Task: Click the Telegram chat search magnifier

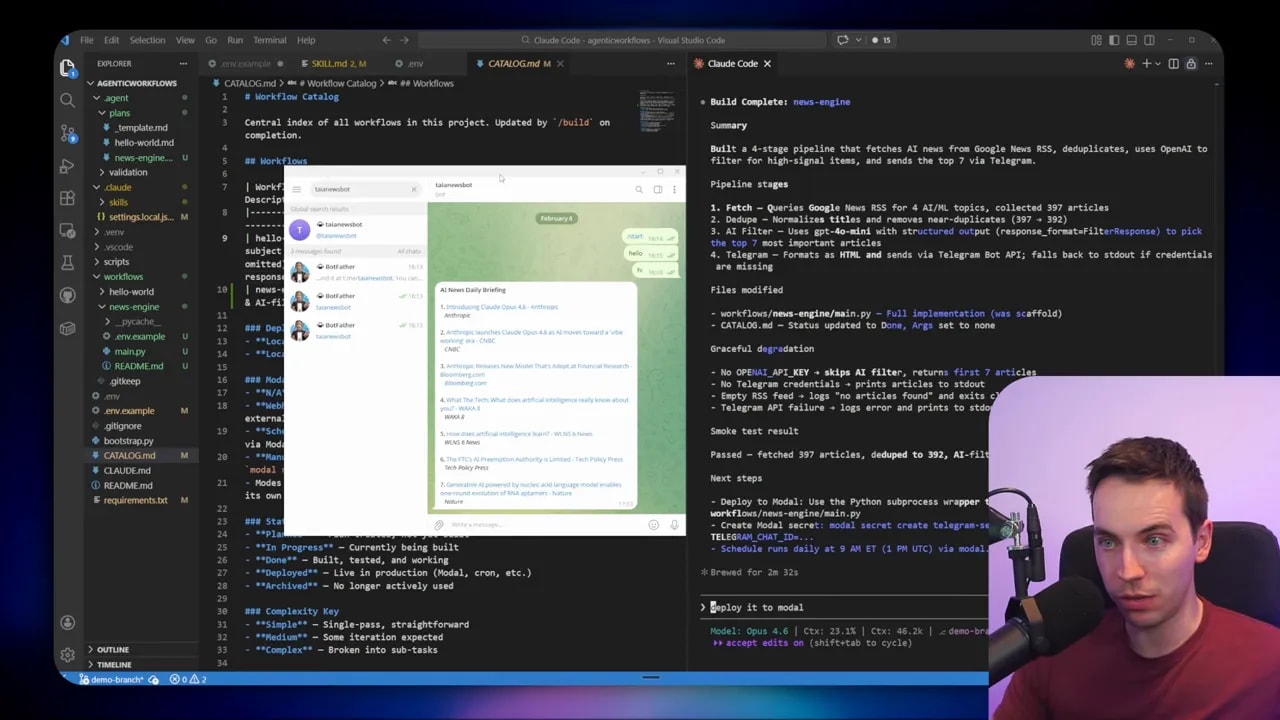Action: coord(639,188)
